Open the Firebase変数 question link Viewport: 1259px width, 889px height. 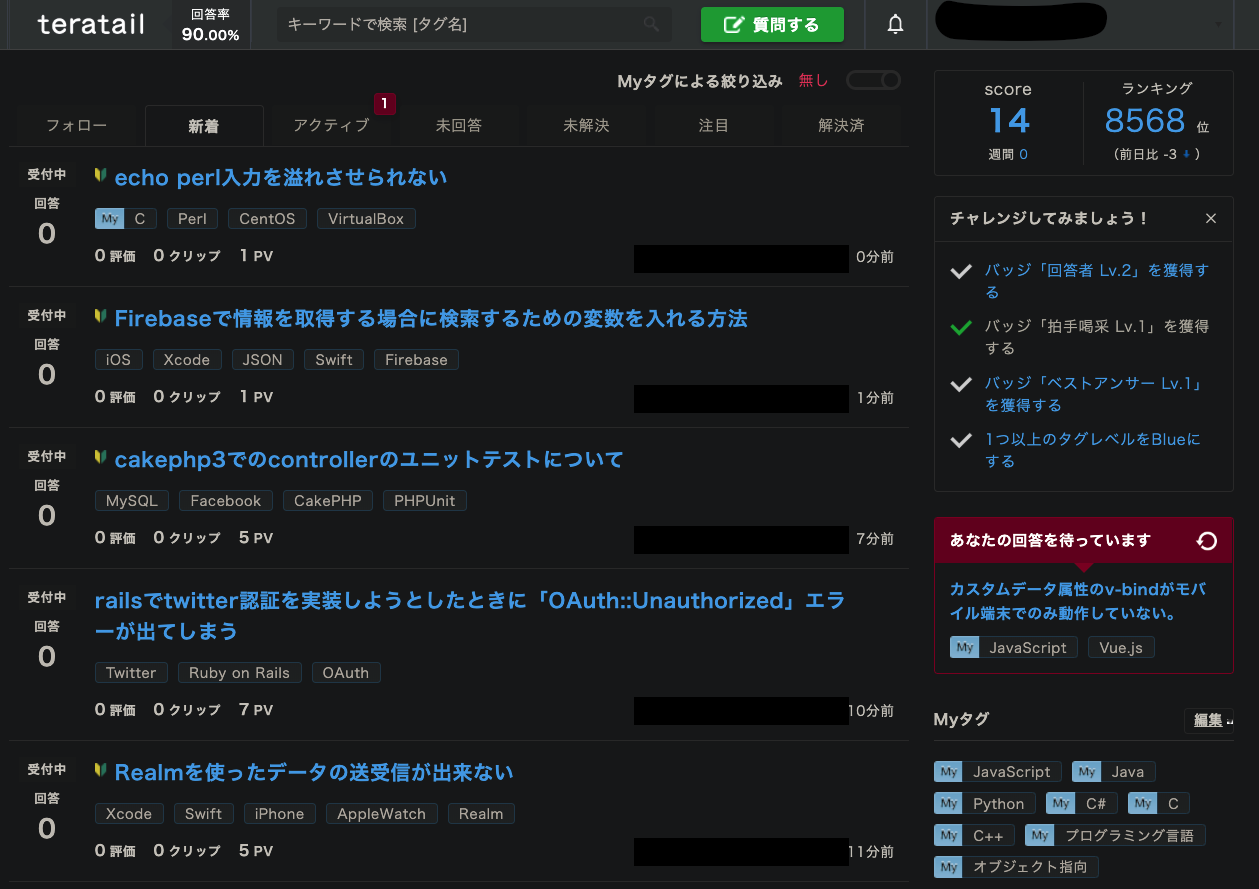(x=431, y=319)
